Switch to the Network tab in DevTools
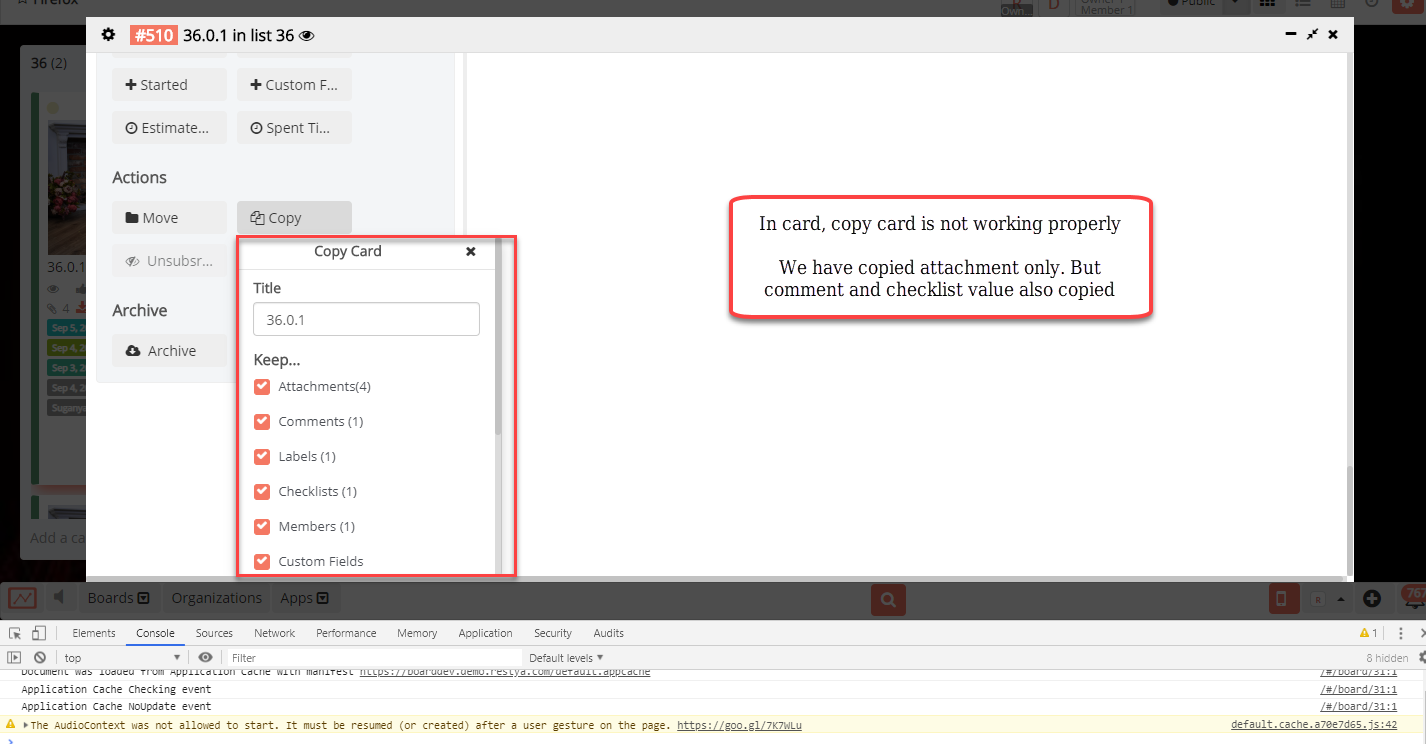 [x=274, y=632]
